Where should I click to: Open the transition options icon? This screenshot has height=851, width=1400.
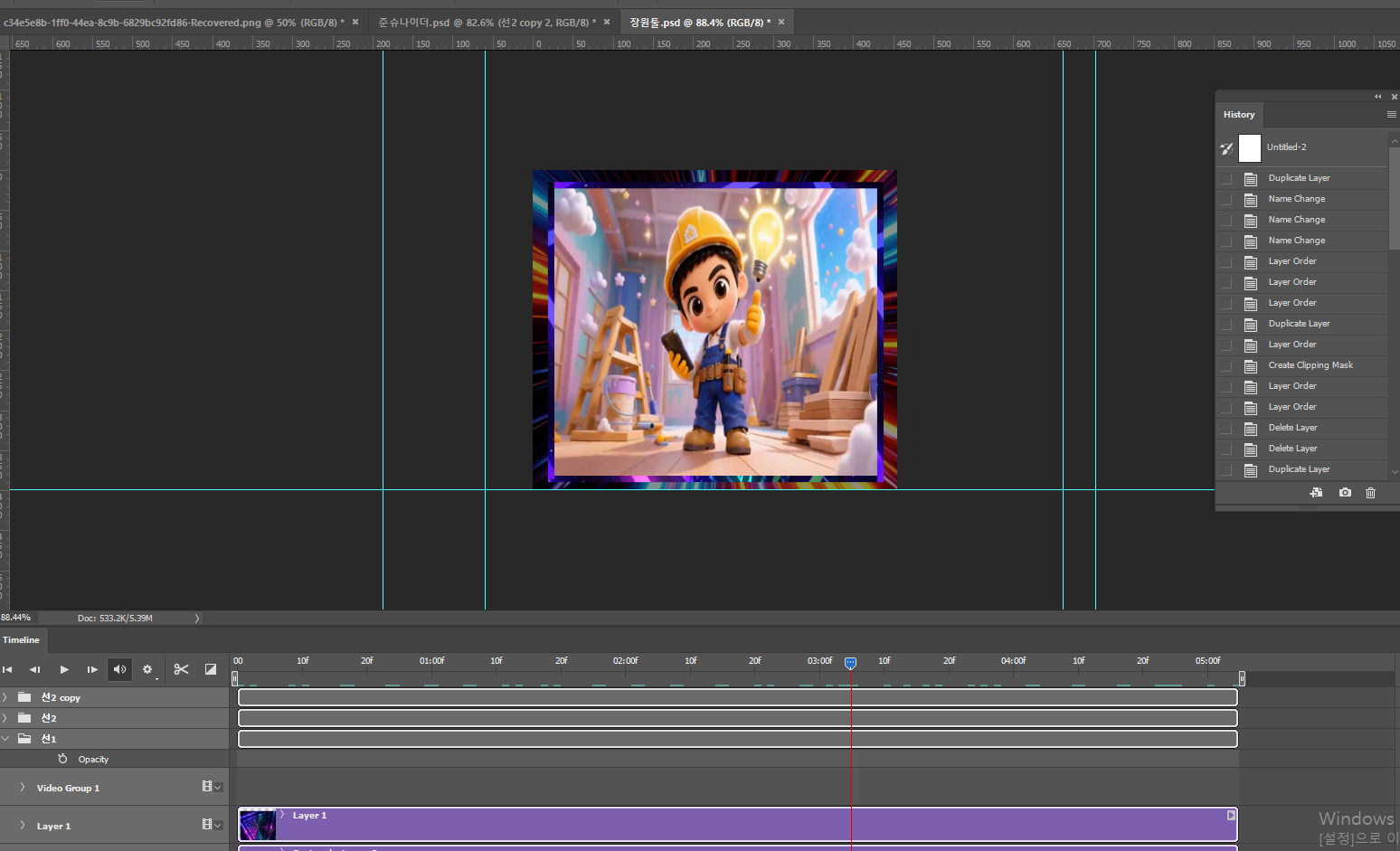coord(211,669)
